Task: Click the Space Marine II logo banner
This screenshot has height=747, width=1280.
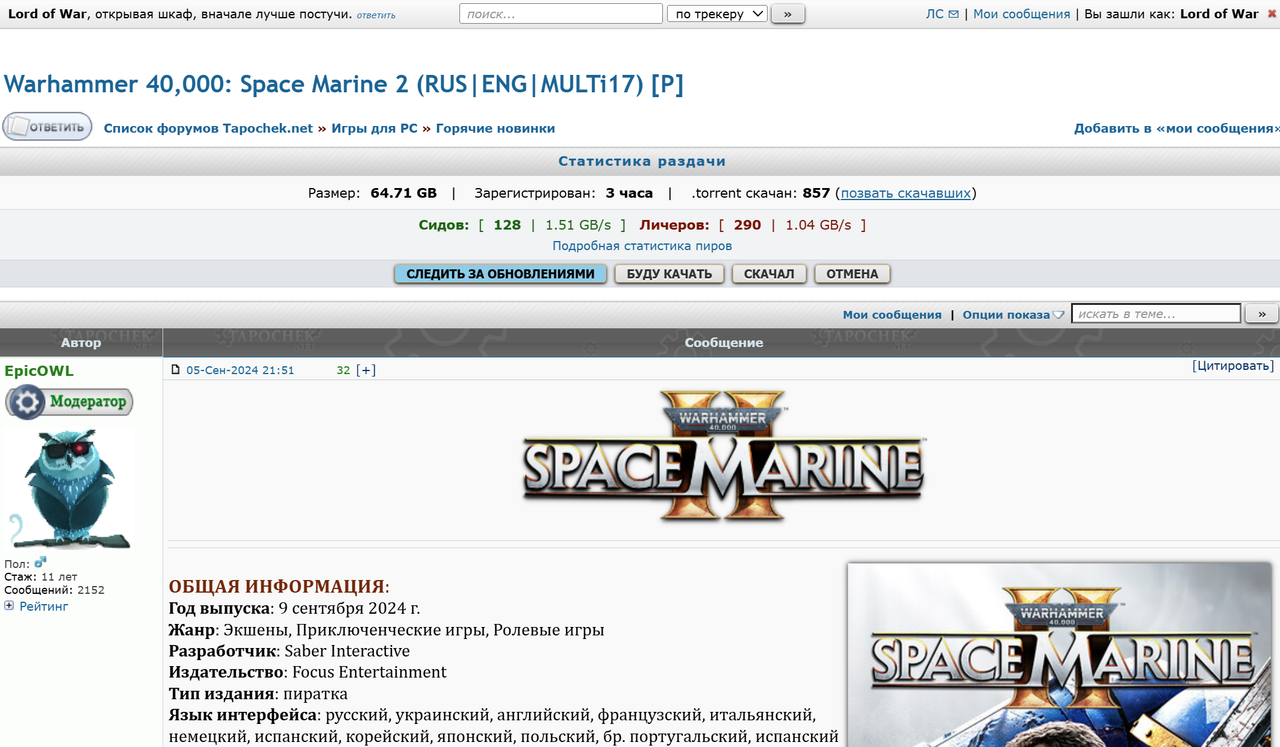Action: [723, 457]
